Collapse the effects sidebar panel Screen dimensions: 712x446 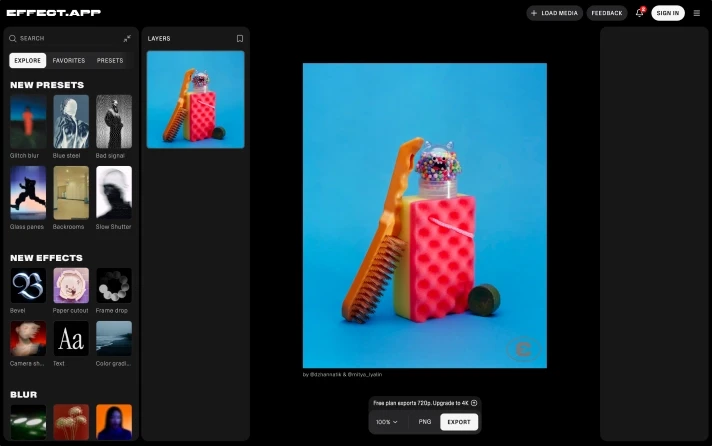[127, 39]
